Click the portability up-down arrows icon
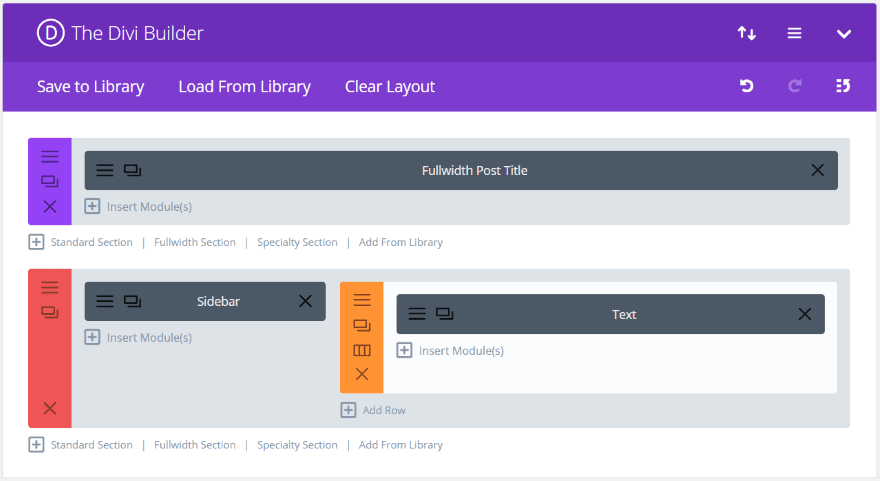 [x=746, y=33]
